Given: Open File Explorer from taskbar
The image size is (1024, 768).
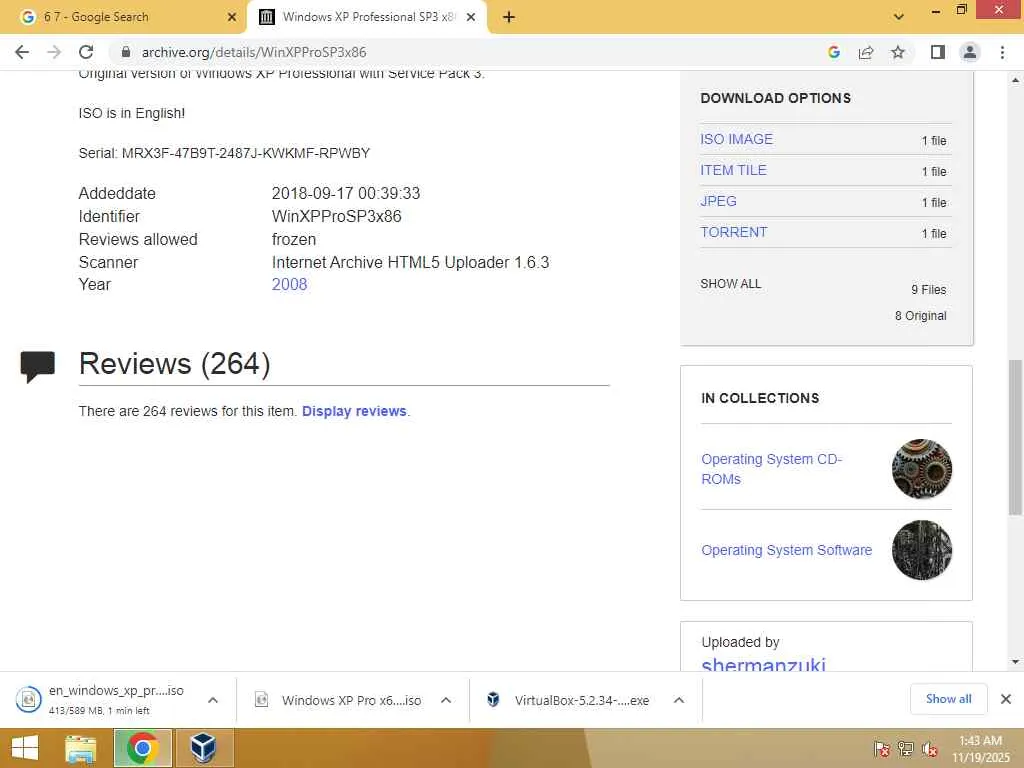Looking at the screenshot, I should pos(81,748).
